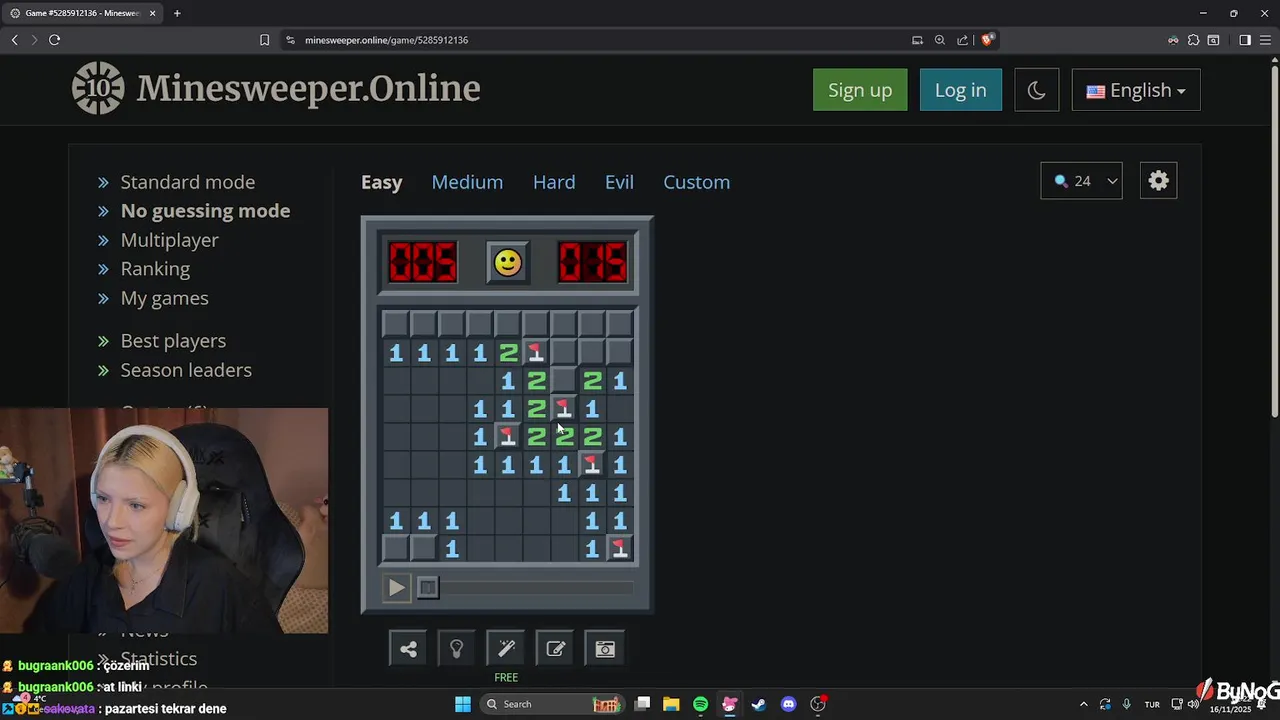
Task: Reload the page with the refresh icon
Action: 54,40
